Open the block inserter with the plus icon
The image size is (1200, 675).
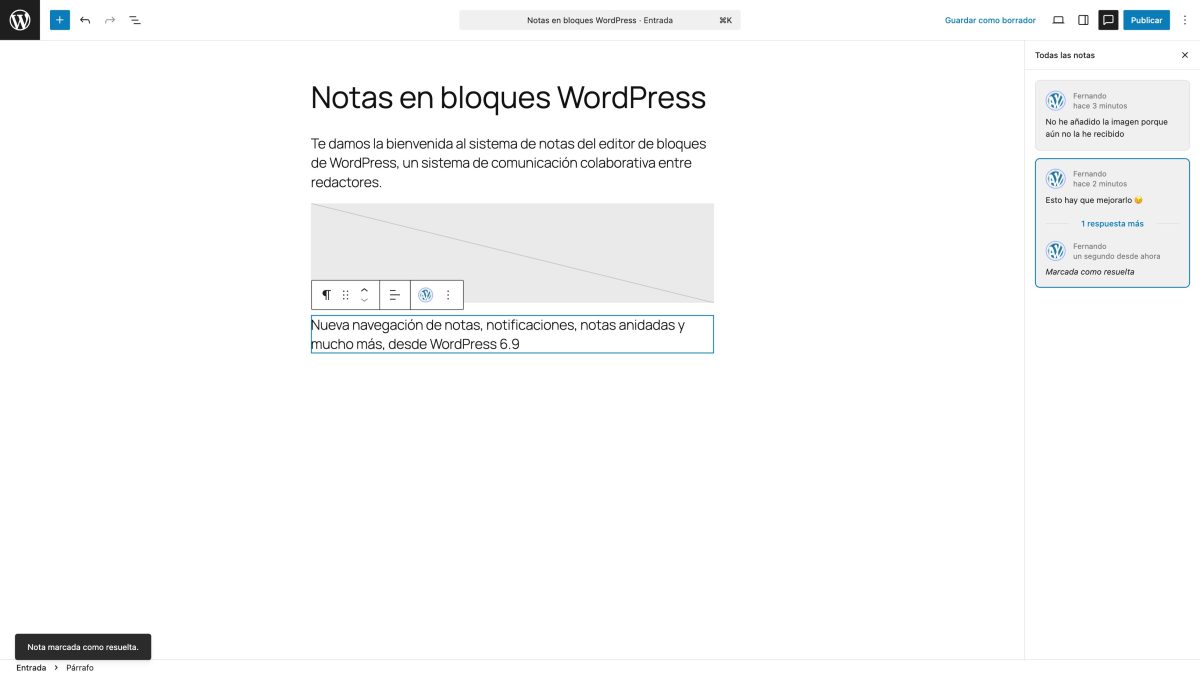[59, 19]
